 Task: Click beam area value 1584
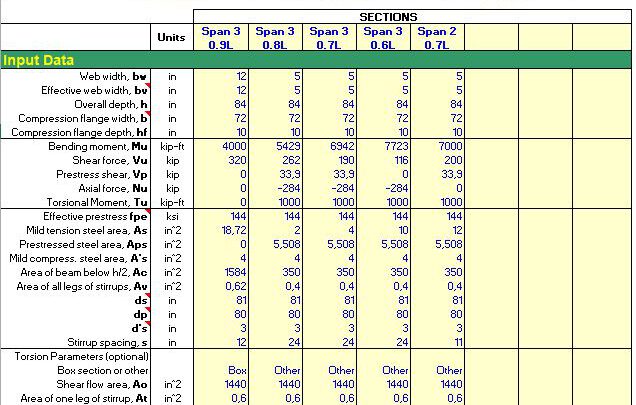pyautogui.click(x=236, y=273)
